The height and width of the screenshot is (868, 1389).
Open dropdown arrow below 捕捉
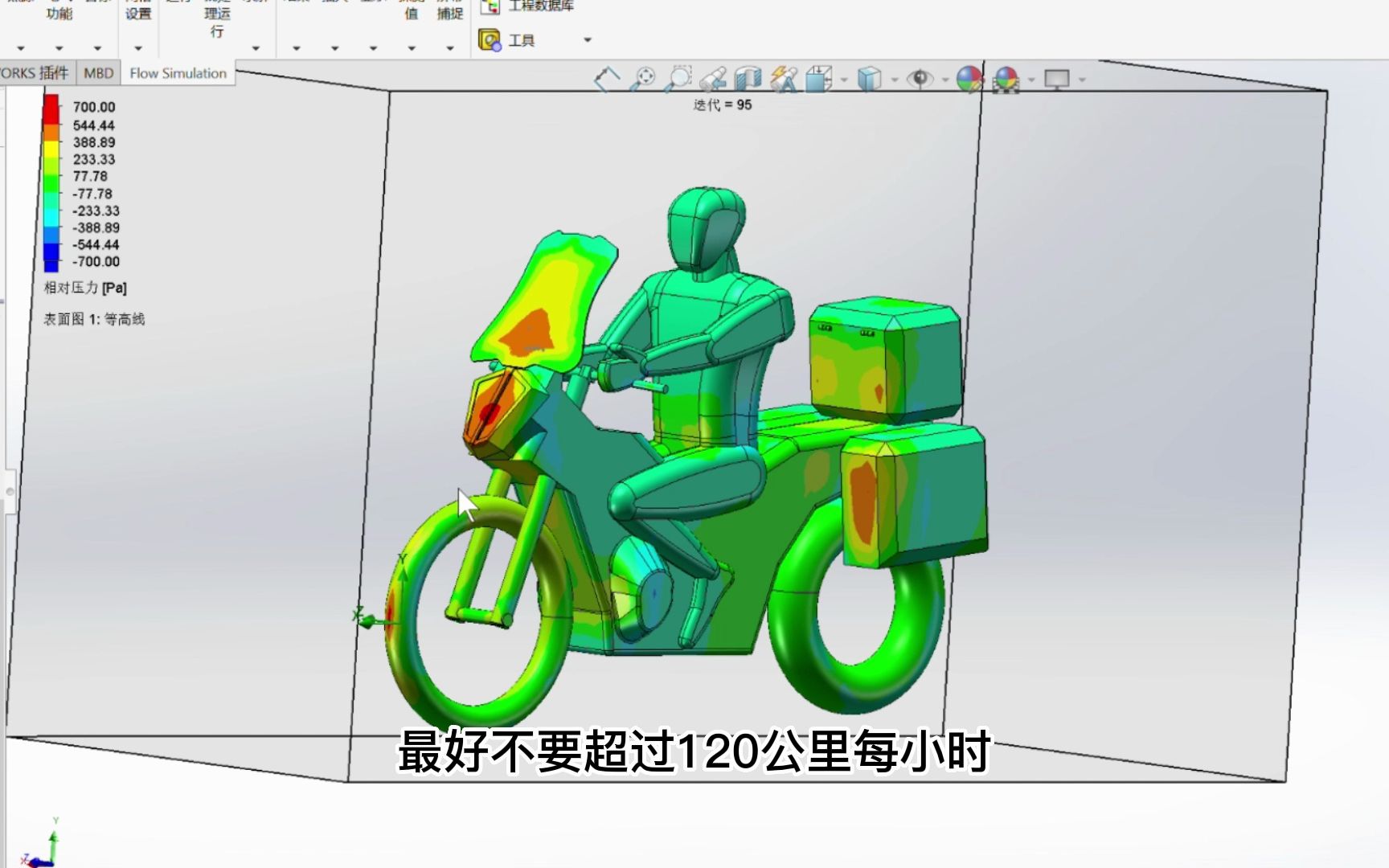pyautogui.click(x=450, y=48)
